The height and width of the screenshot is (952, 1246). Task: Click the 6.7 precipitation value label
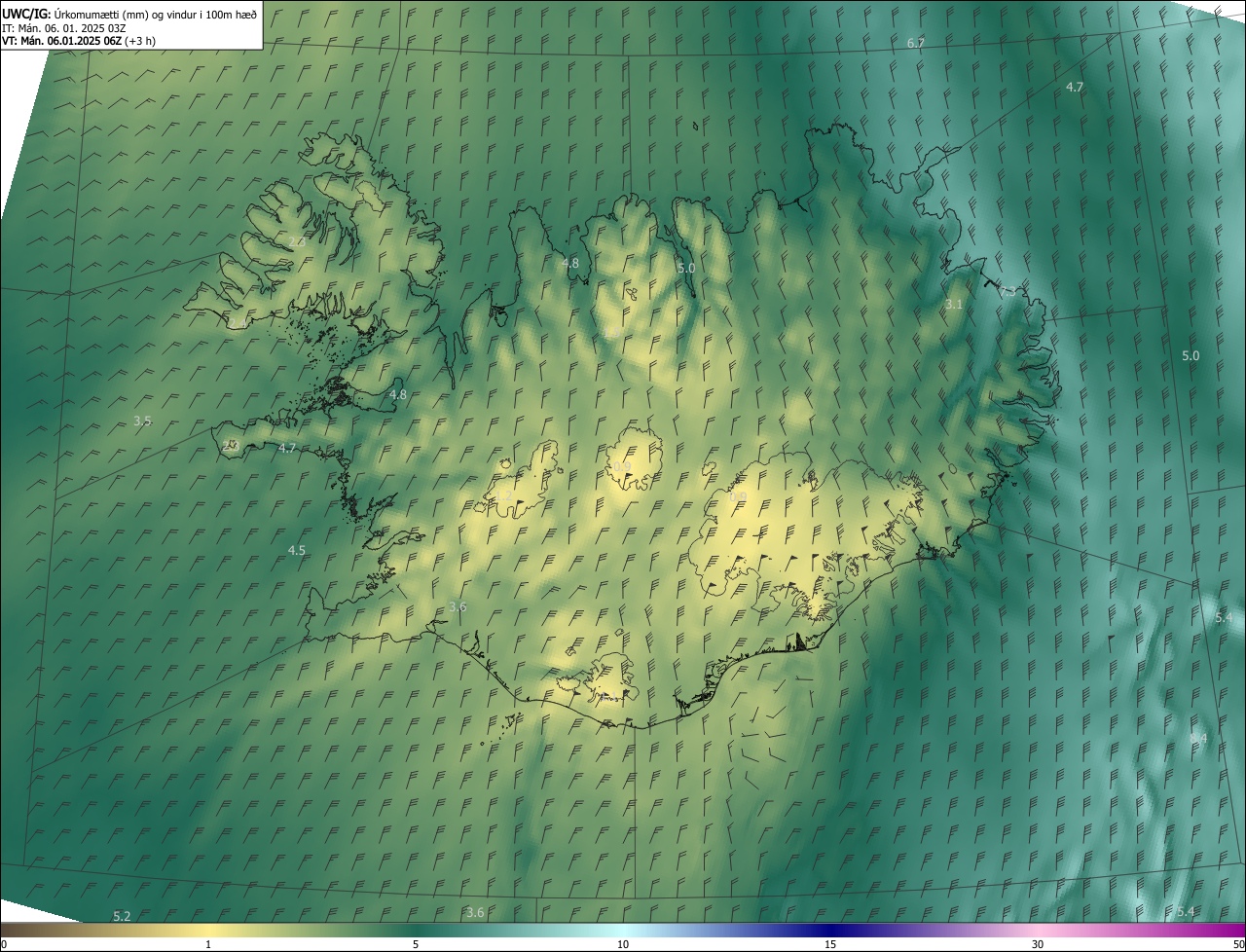[915, 44]
